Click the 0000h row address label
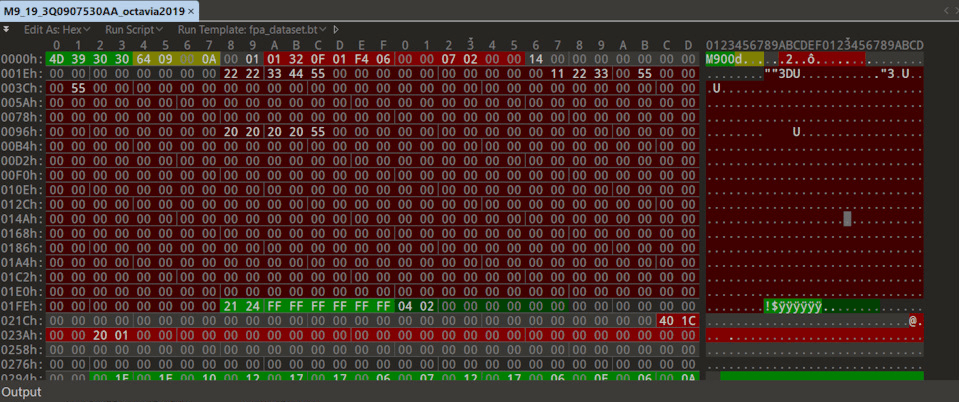This screenshot has width=959, height=402. 21,59
